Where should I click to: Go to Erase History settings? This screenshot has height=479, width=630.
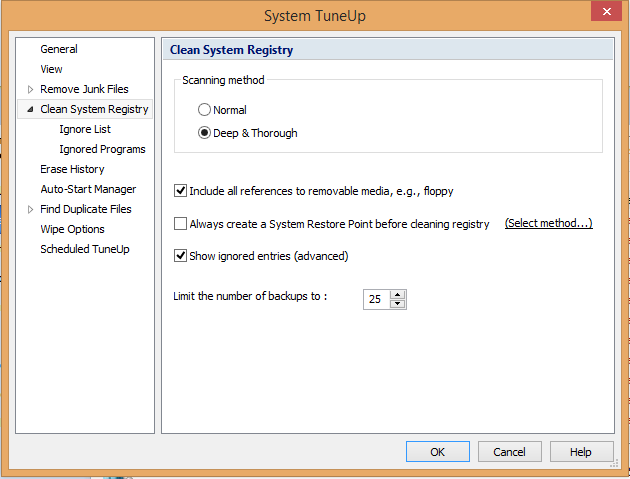click(x=72, y=169)
